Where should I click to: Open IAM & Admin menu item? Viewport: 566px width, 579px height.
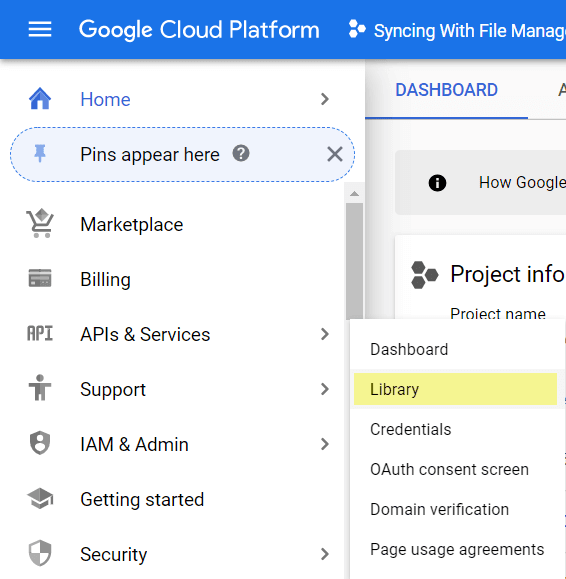(134, 444)
